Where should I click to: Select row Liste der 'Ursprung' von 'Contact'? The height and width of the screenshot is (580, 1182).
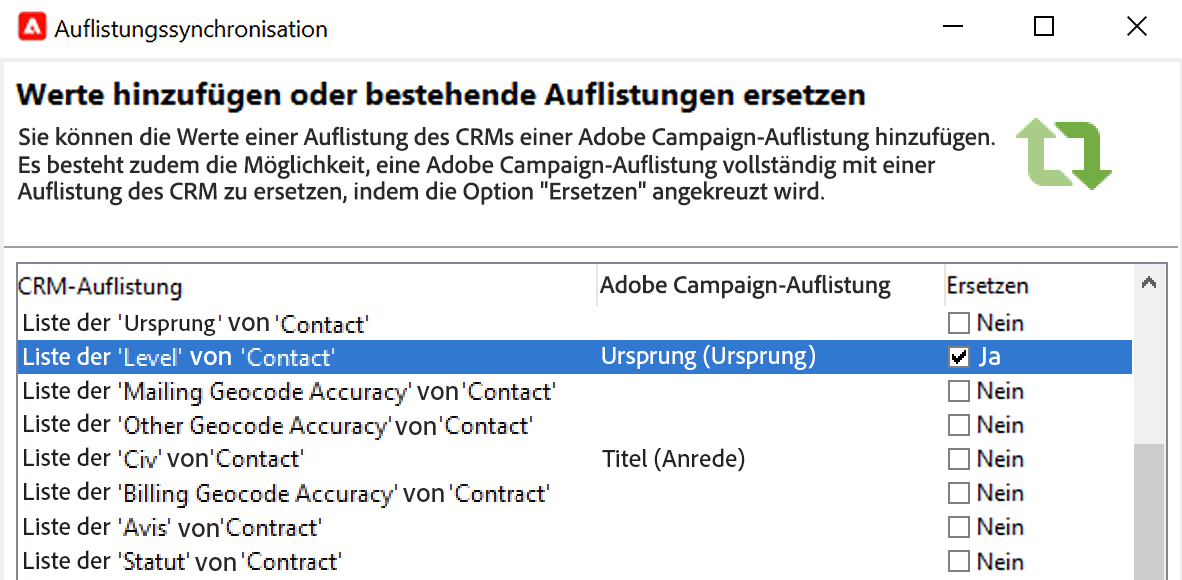tap(196, 323)
